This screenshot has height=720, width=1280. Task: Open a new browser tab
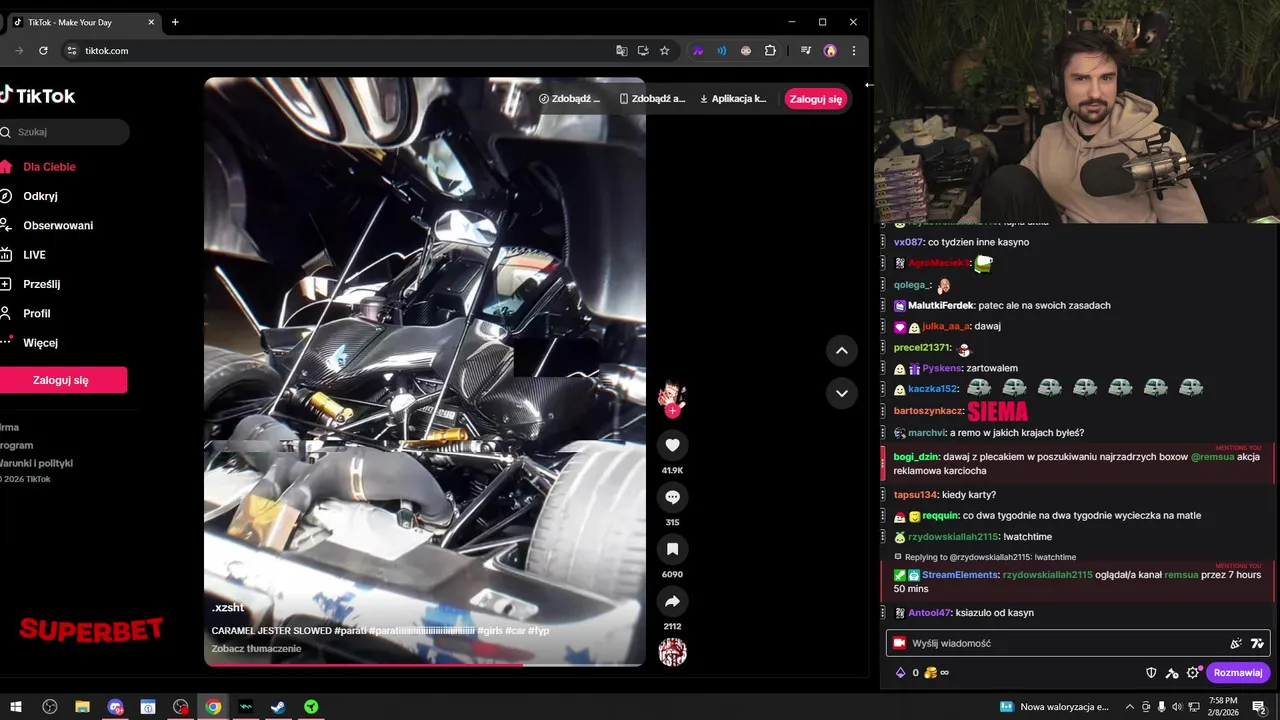175,22
